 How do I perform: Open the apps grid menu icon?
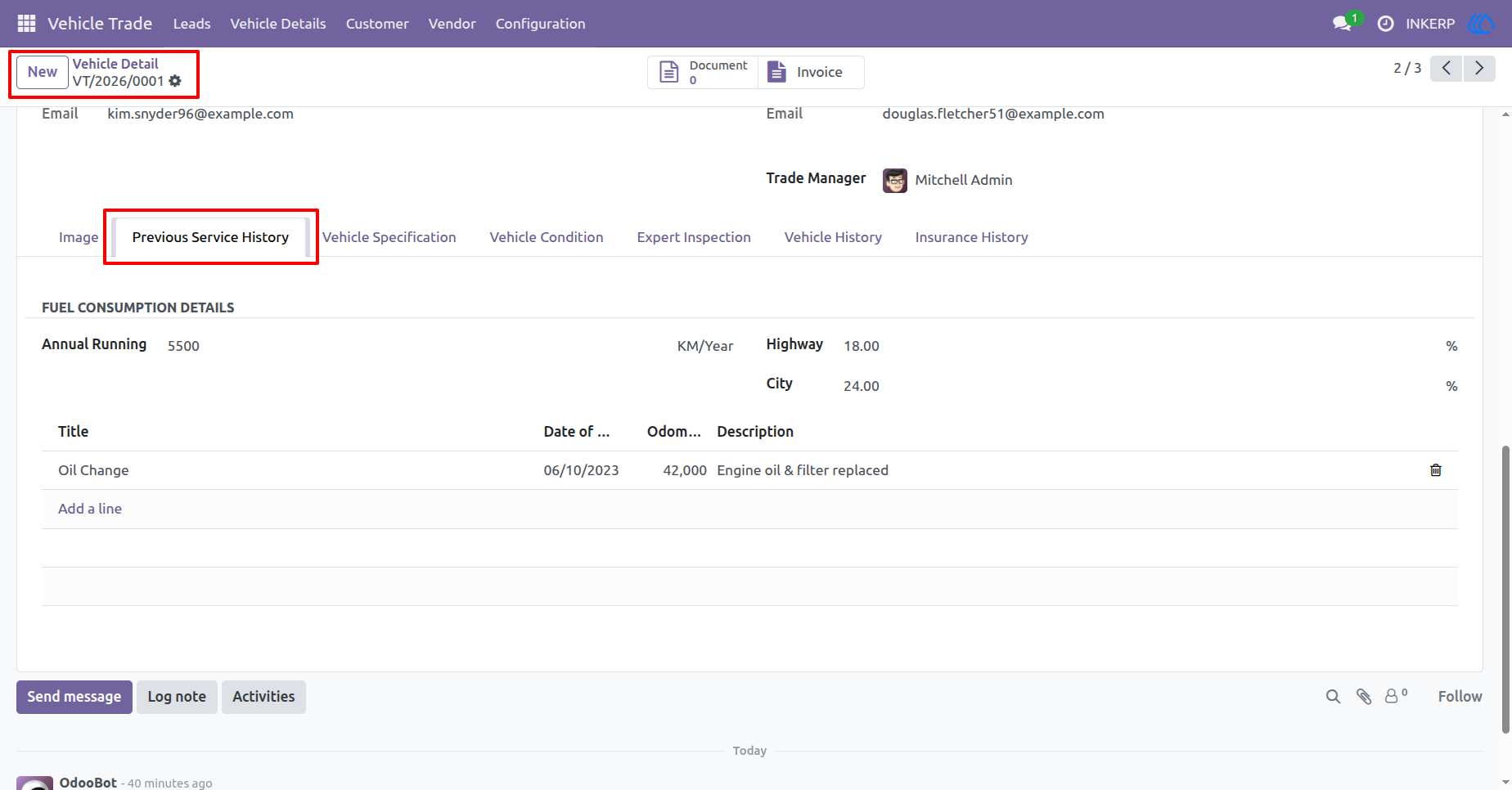[x=26, y=24]
